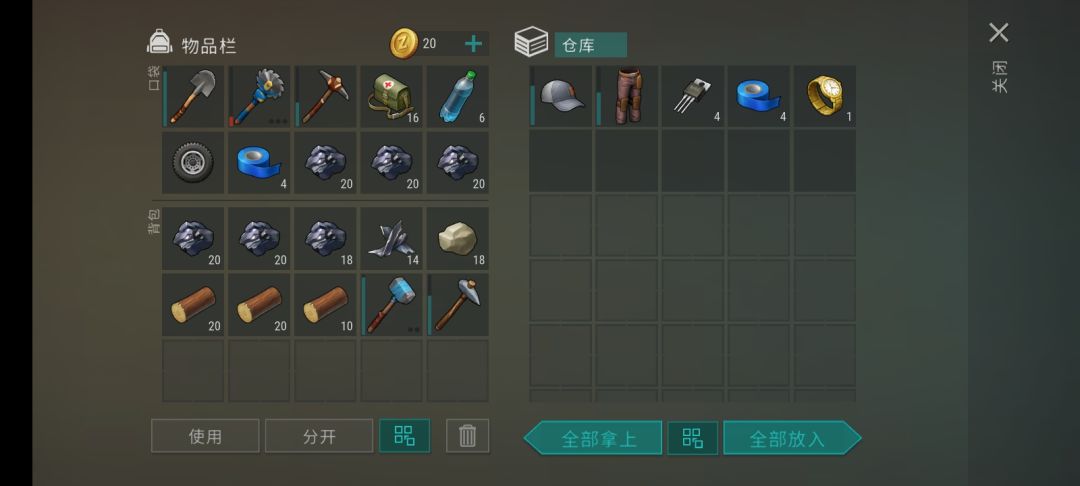The height and width of the screenshot is (486, 1080).
Task: Select the circular saw weapon
Action: (259, 96)
